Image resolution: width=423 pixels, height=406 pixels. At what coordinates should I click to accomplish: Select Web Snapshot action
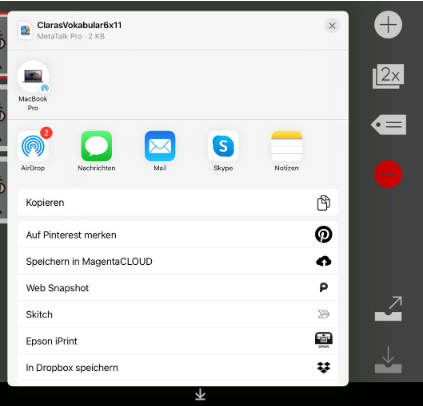click(178, 288)
